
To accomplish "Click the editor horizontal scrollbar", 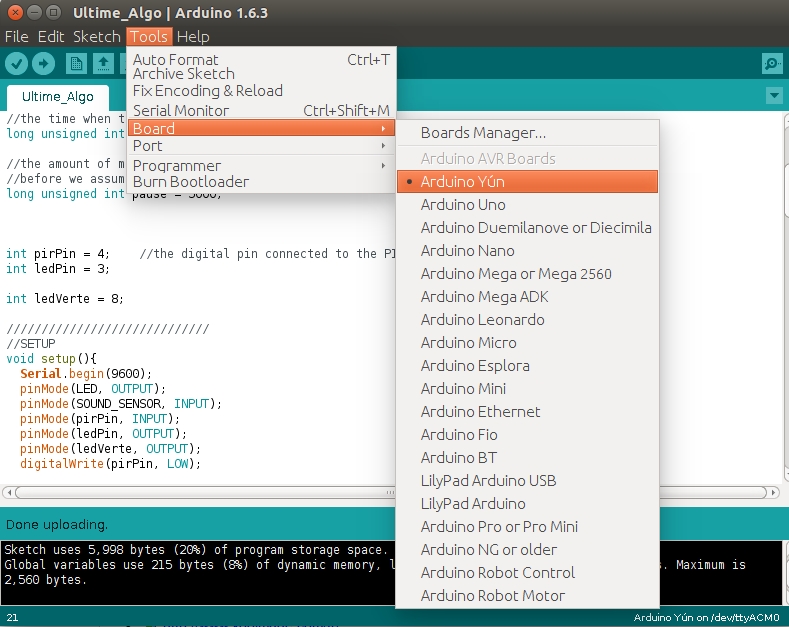I will [x=200, y=492].
